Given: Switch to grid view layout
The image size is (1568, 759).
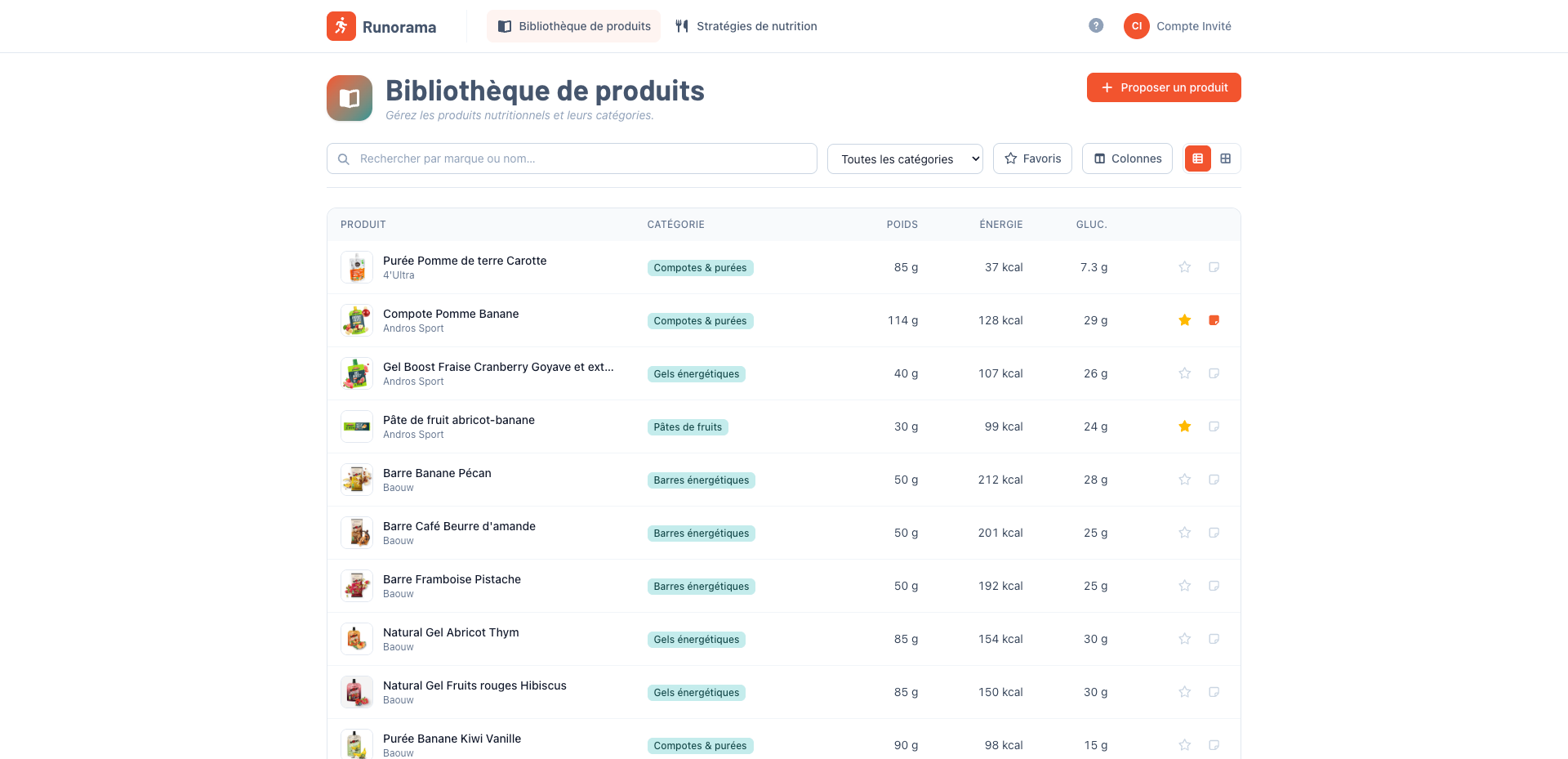Looking at the screenshot, I should 1226,158.
